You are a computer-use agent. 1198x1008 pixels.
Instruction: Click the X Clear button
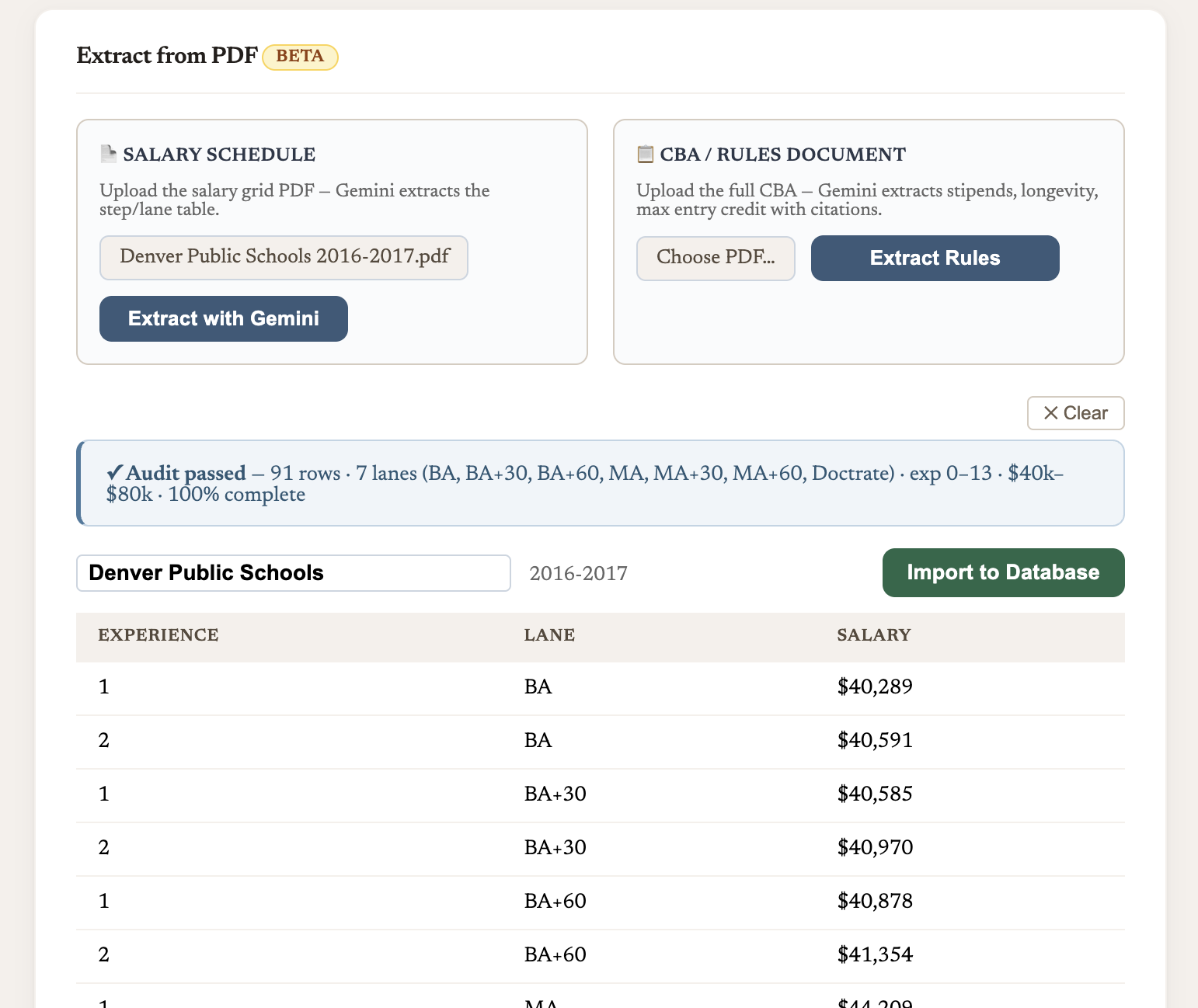pos(1075,413)
